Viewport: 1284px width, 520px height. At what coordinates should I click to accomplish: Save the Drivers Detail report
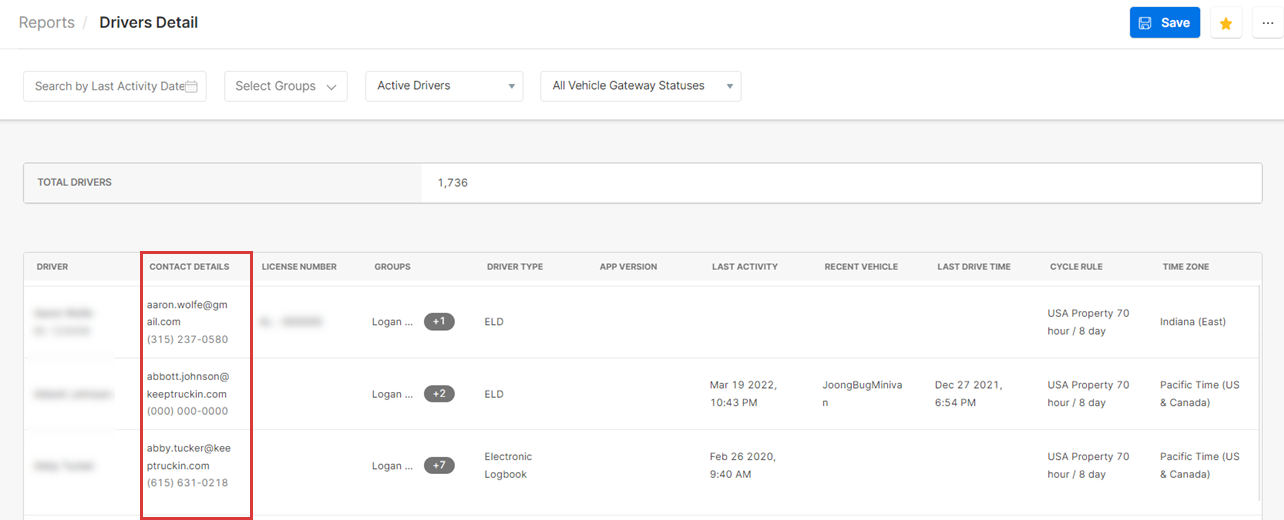(1164, 23)
